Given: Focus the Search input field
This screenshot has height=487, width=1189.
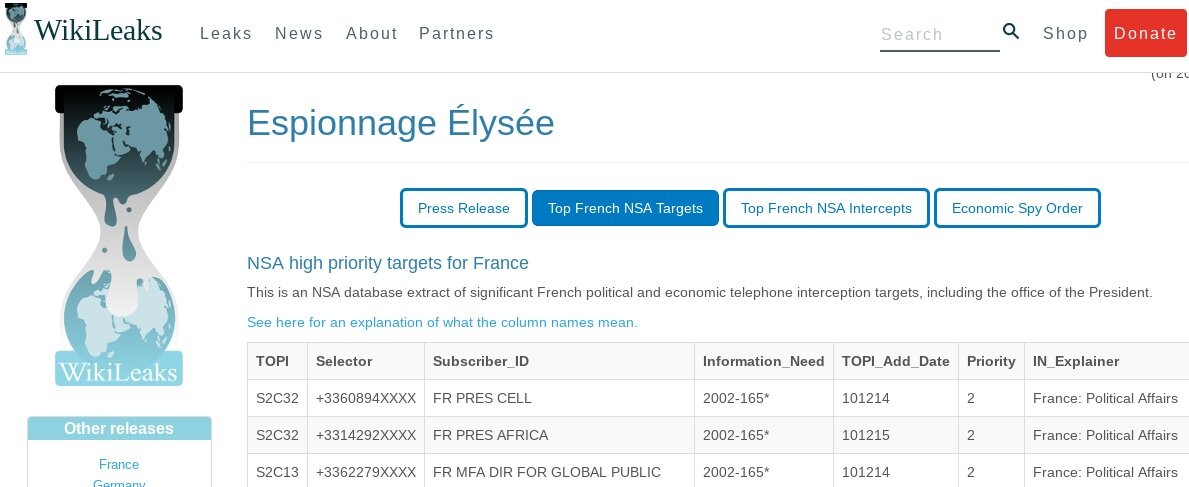Looking at the screenshot, I should (x=938, y=34).
